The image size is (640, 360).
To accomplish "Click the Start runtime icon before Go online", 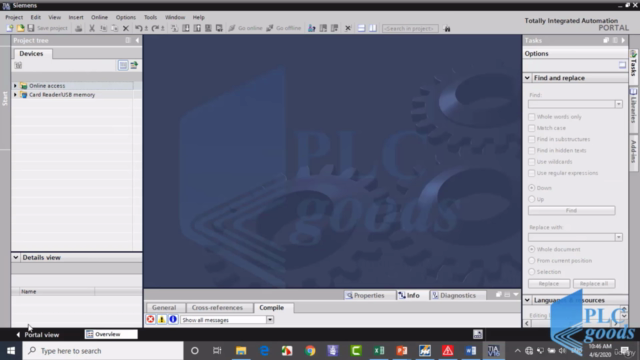I will (x=219, y=28).
